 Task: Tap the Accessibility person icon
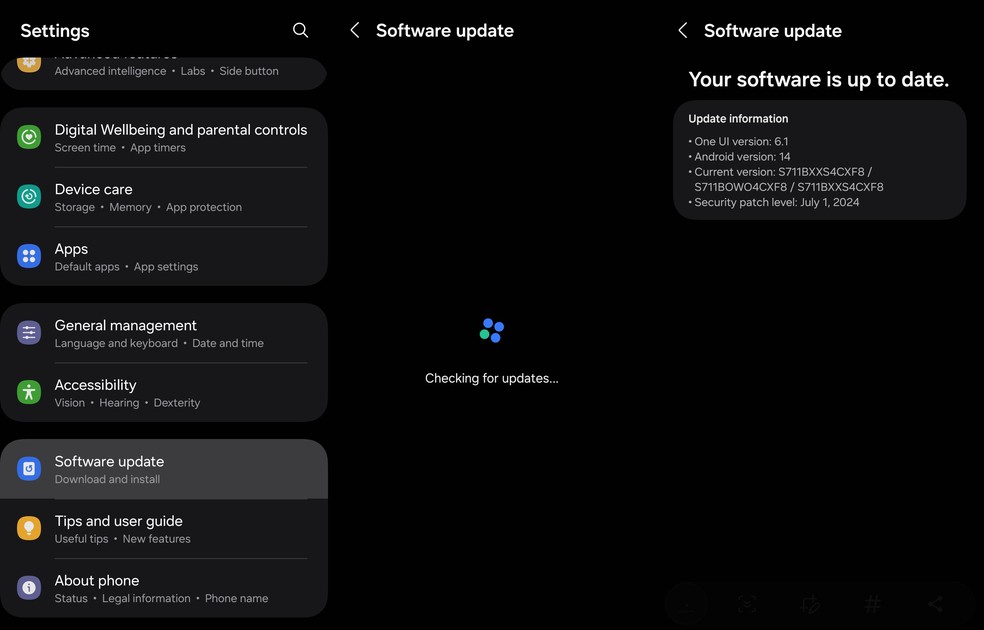pyautogui.click(x=29, y=392)
